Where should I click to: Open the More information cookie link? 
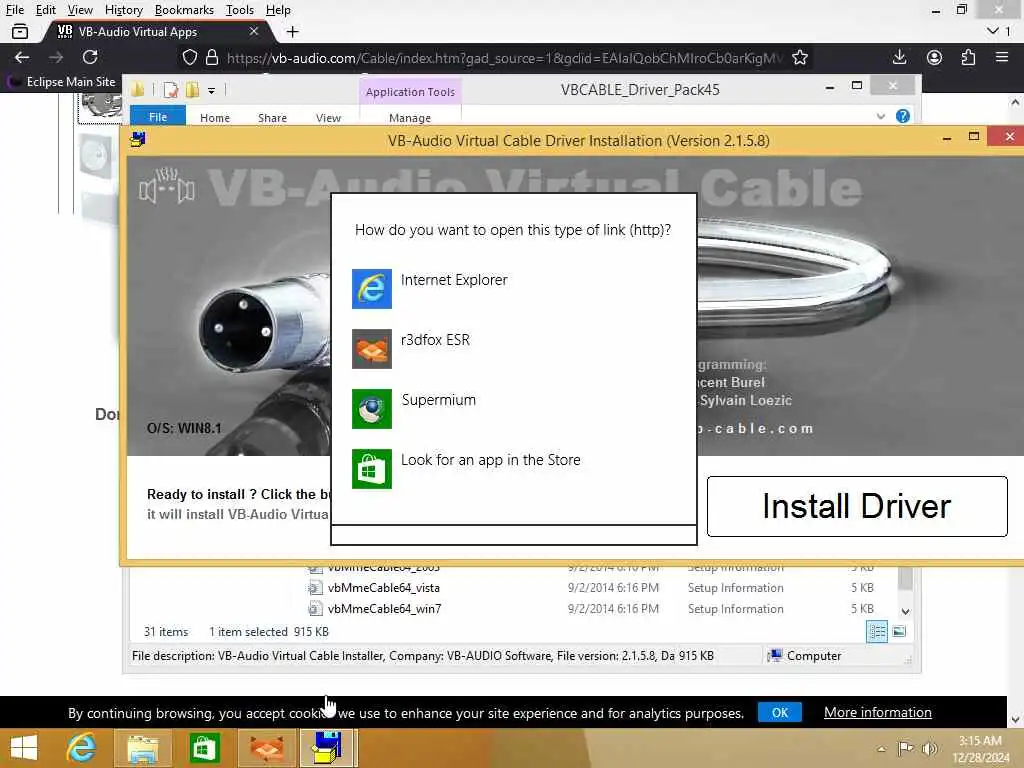(878, 712)
